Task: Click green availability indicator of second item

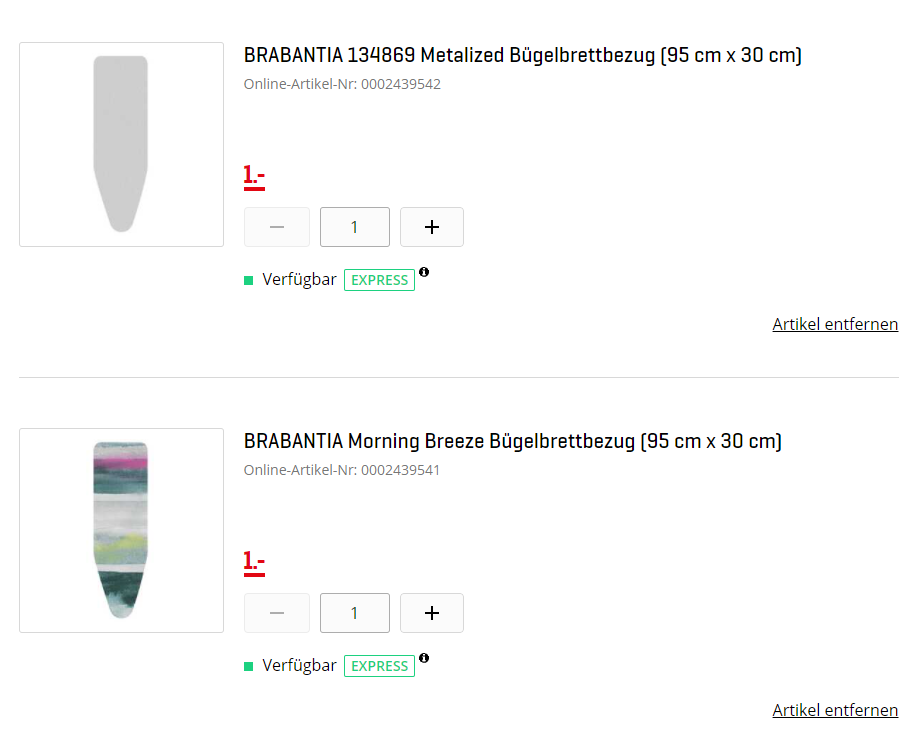Action: (249, 666)
